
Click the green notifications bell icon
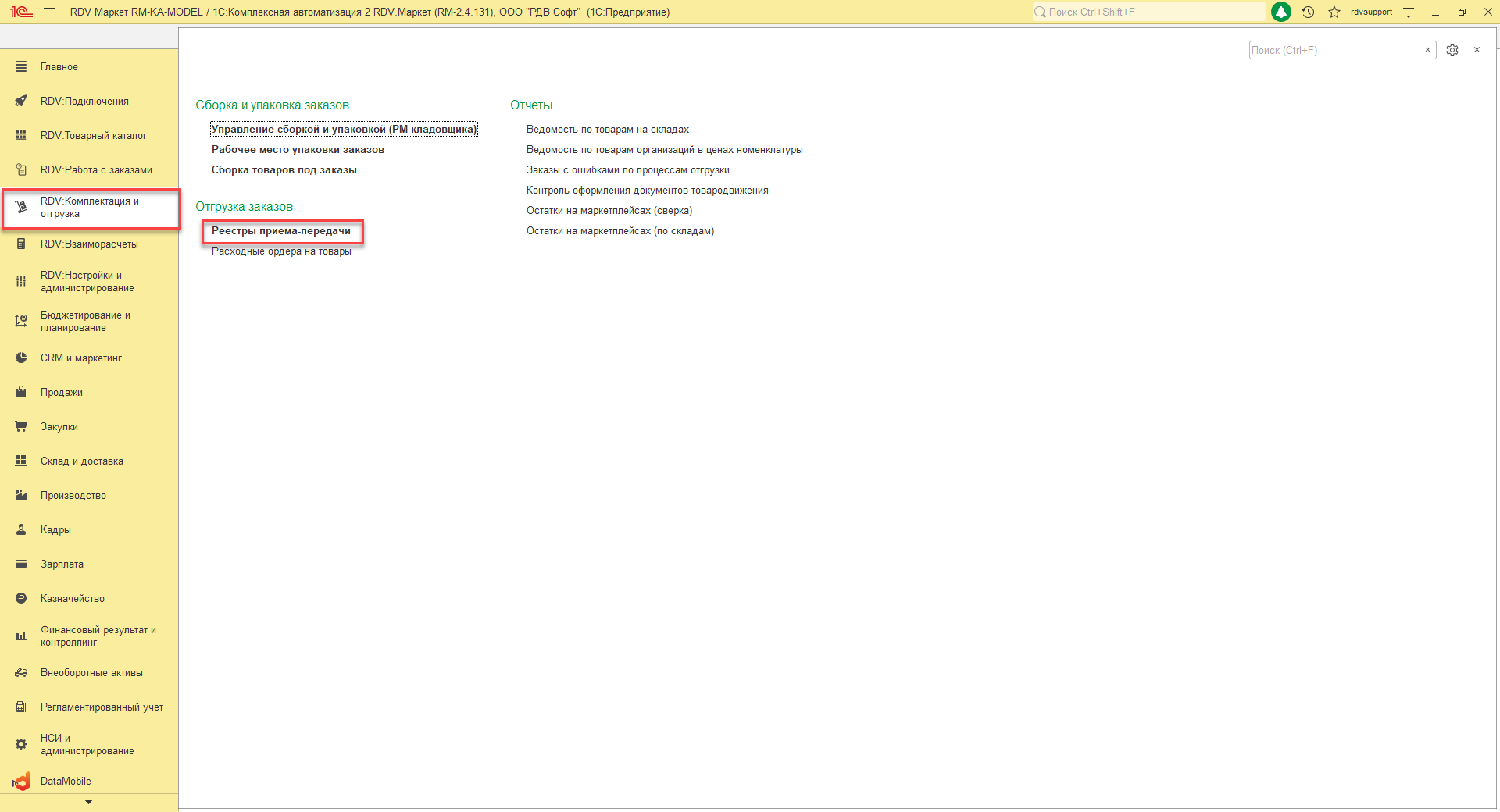1281,12
